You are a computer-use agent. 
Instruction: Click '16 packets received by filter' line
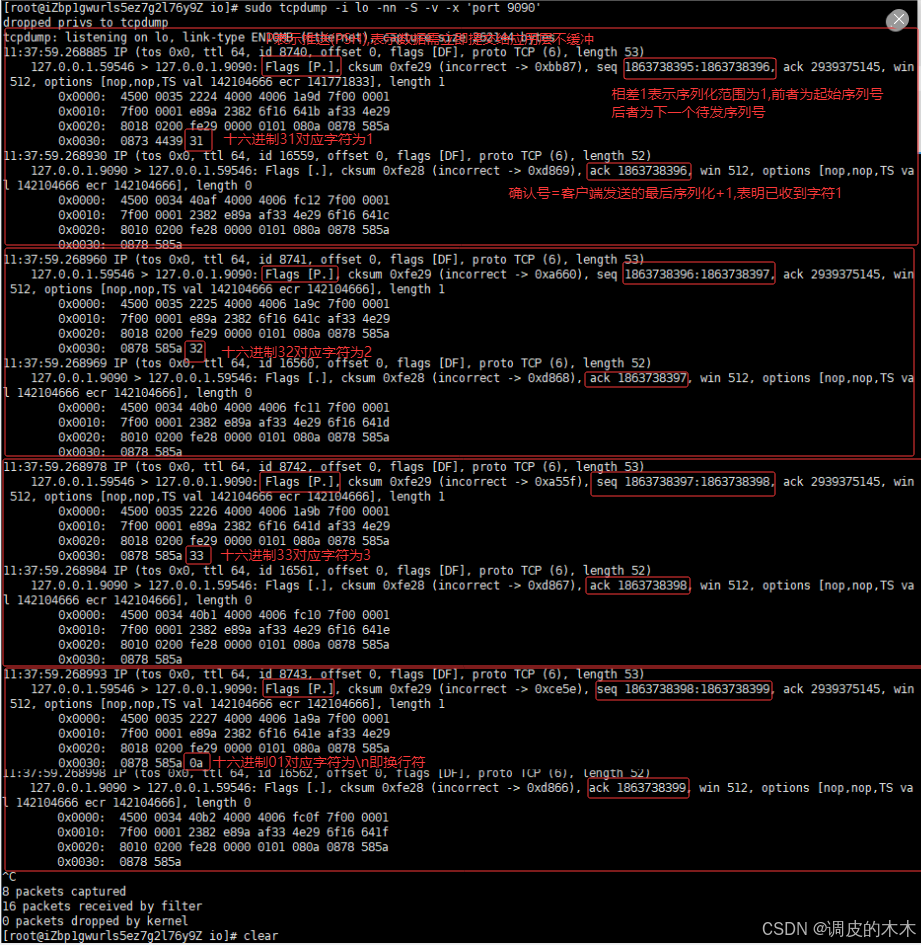102,906
